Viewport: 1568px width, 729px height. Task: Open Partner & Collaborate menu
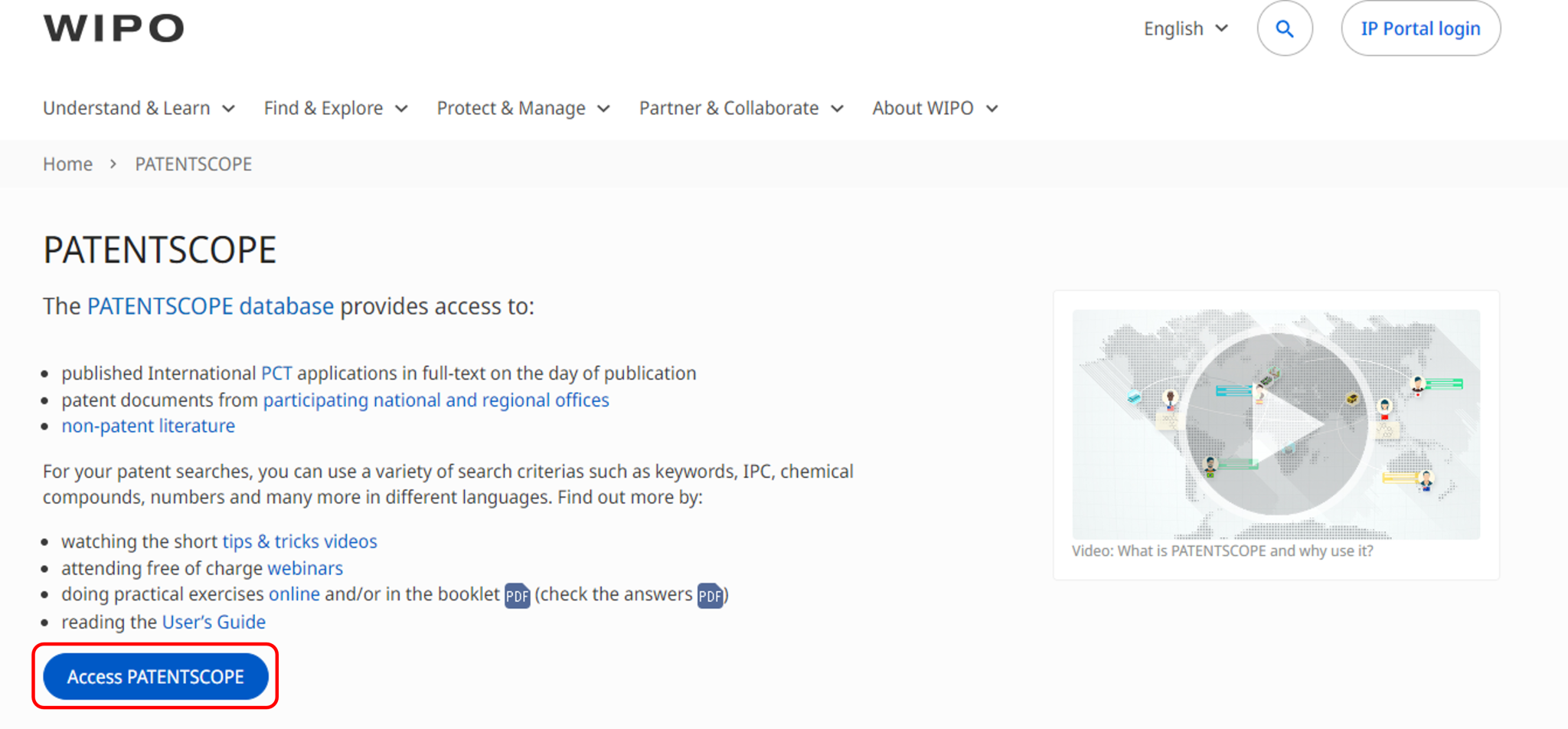740,109
